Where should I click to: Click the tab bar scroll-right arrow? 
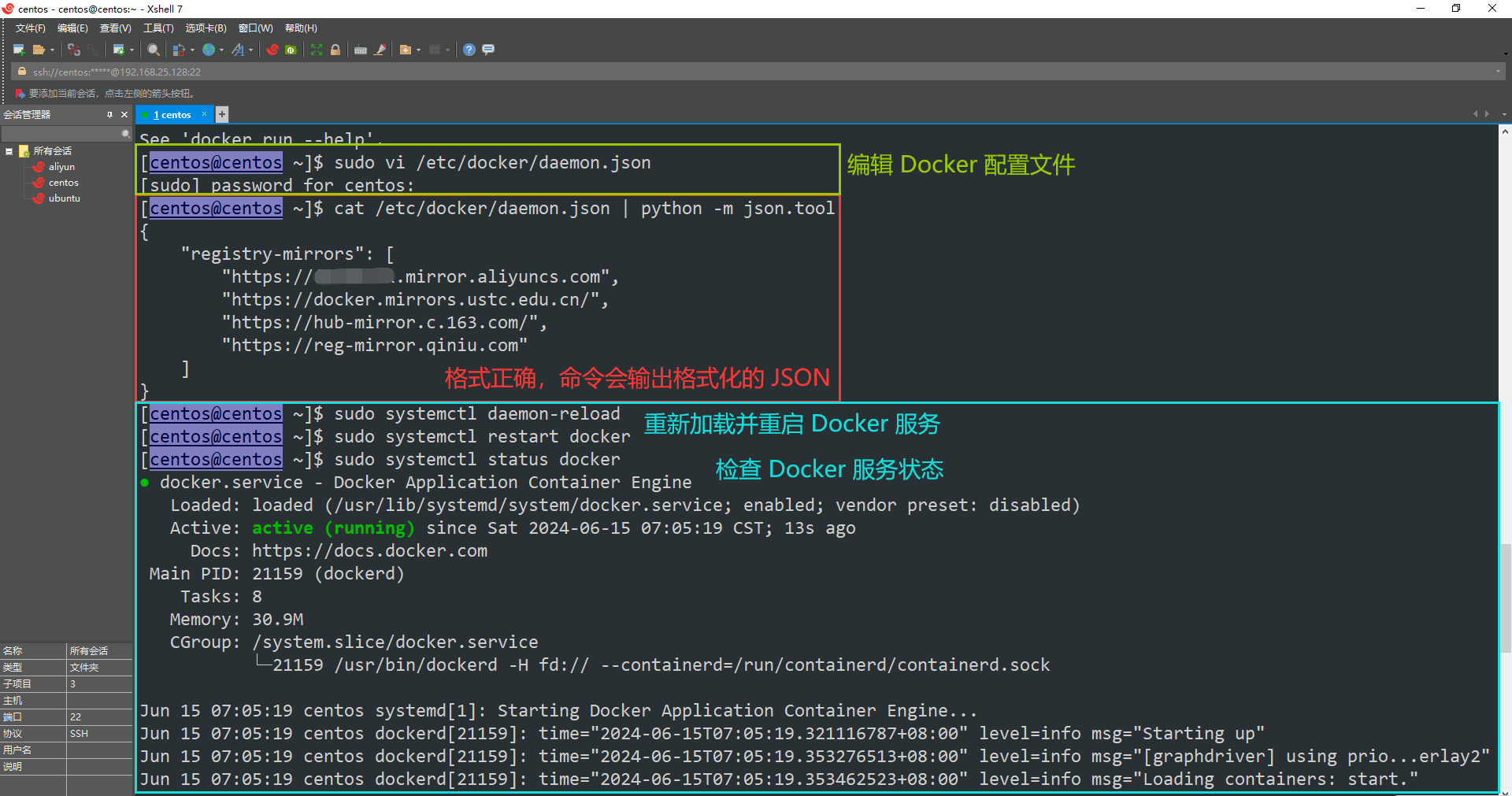click(x=1487, y=114)
